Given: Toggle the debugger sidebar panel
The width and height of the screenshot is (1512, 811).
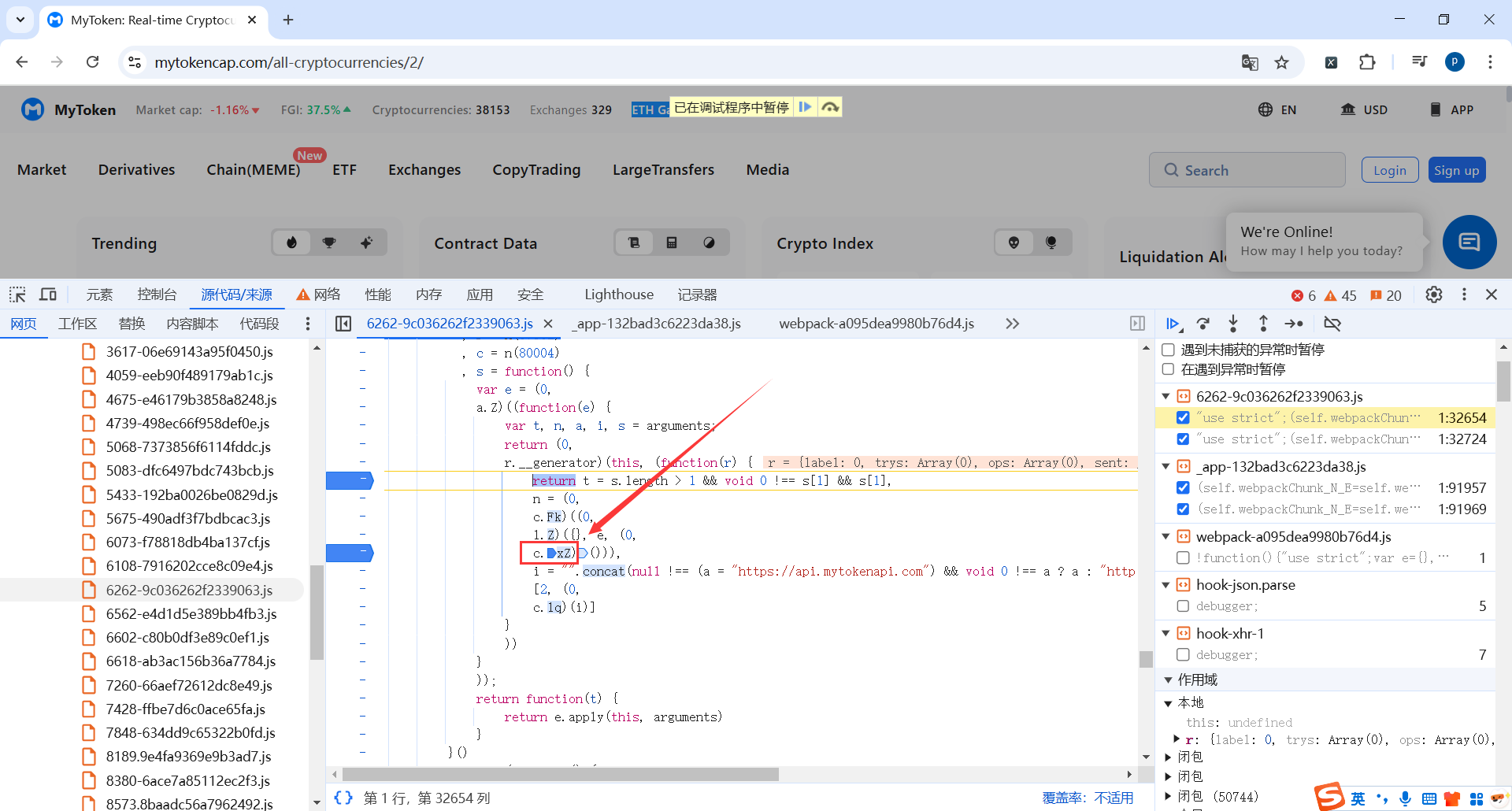Looking at the screenshot, I should click(1137, 324).
